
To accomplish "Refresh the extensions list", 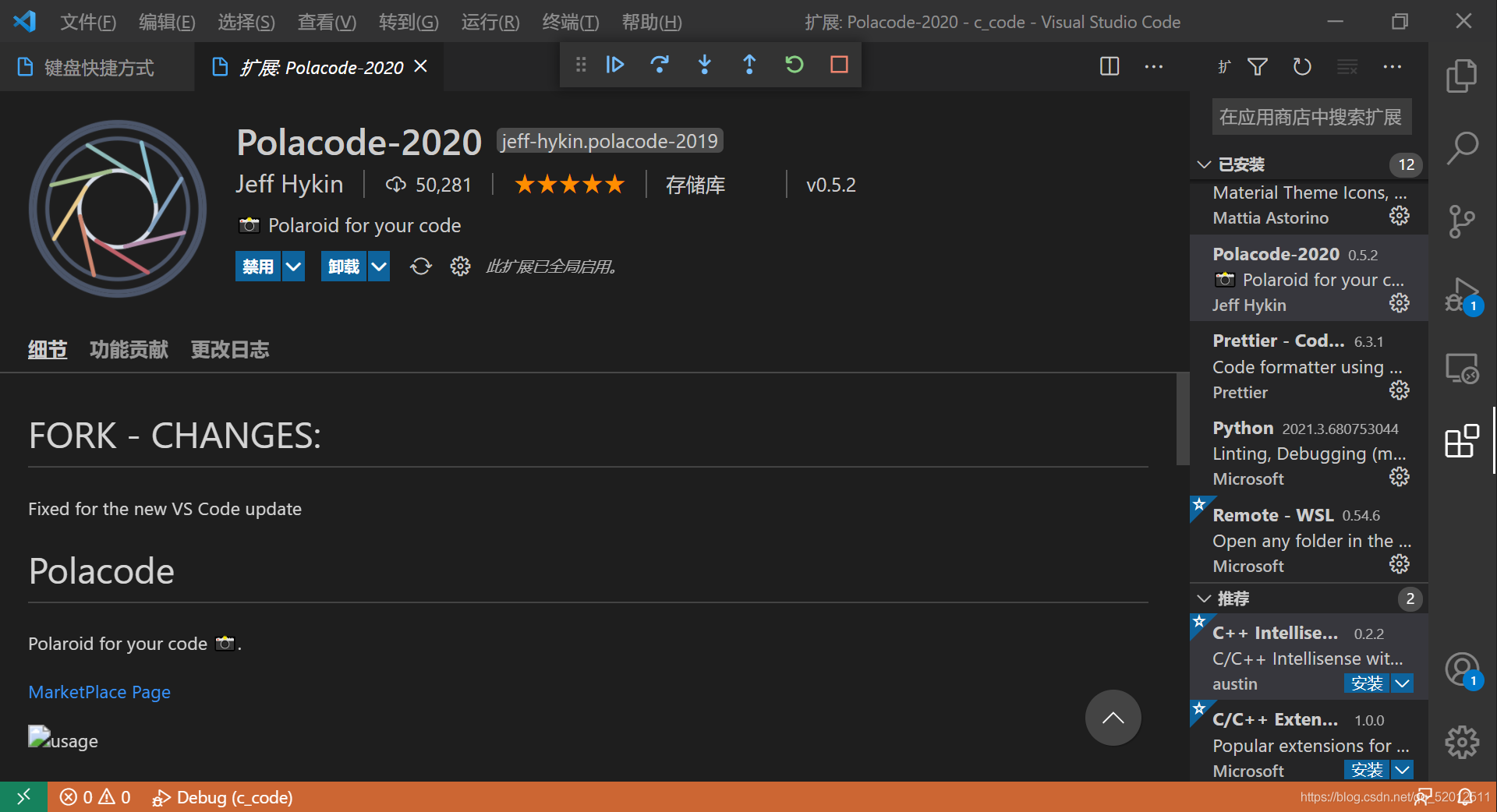I will point(1302,67).
